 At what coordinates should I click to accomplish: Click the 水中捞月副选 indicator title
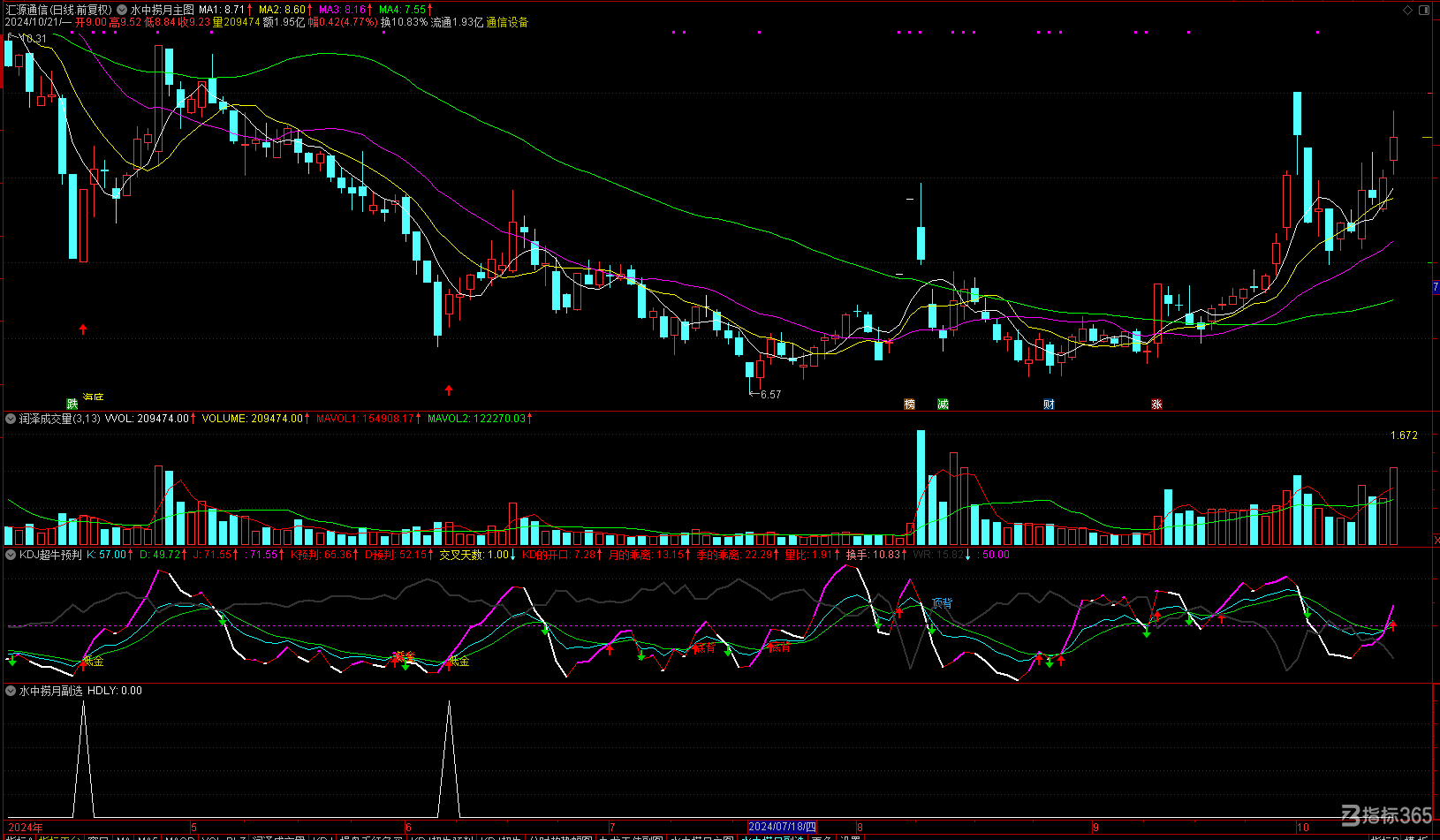50,691
